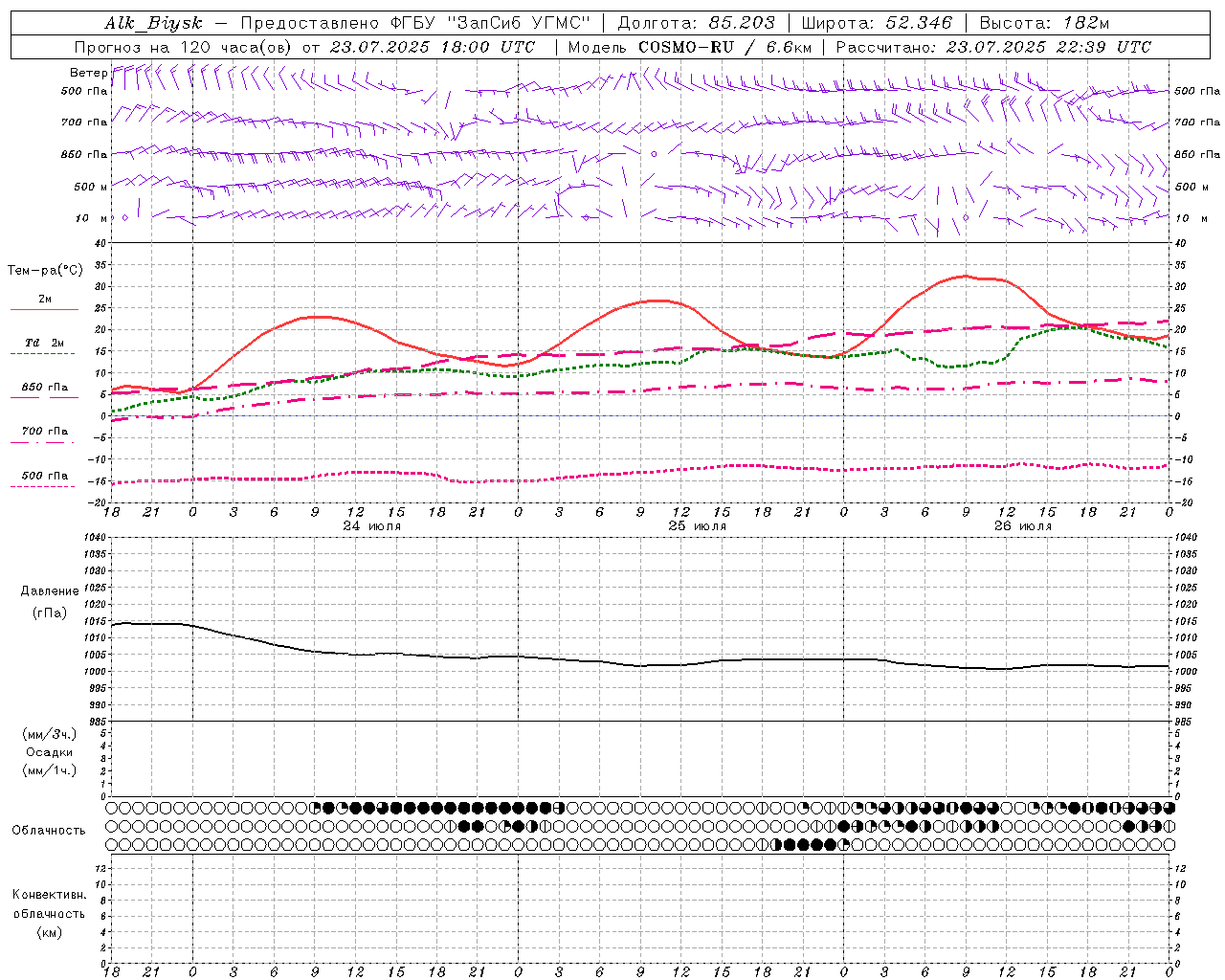Select the provider text ФГБУ "ЗапСиб УГМС"
The width and height of the screenshot is (1225, 980).
[x=492, y=23]
